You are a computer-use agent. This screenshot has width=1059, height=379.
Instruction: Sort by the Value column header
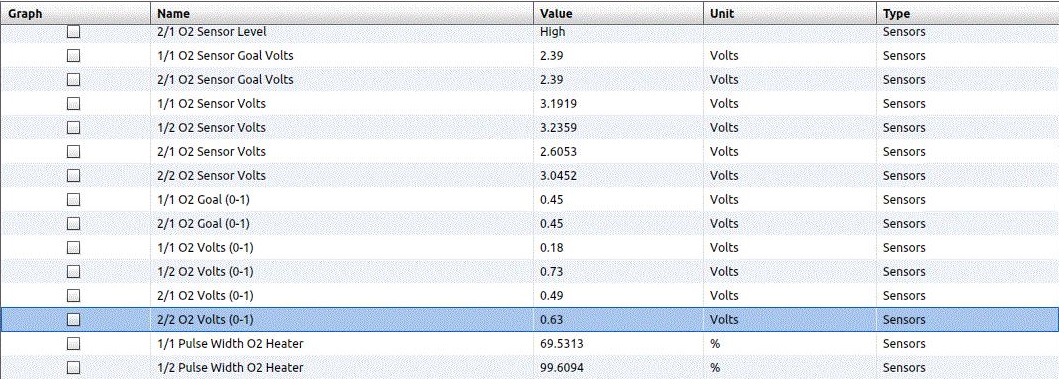click(x=618, y=14)
